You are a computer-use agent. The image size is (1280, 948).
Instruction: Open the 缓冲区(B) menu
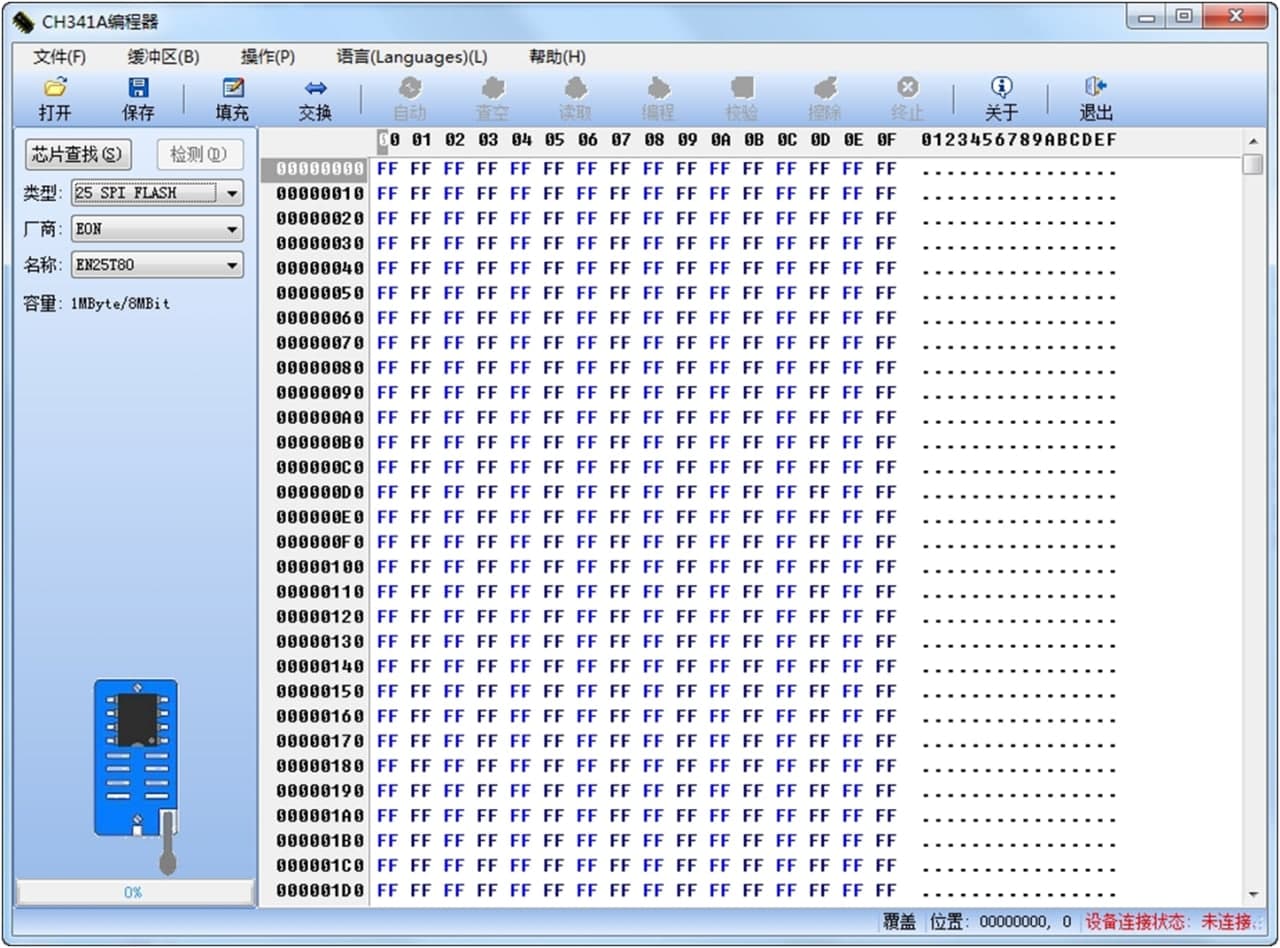(x=164, y=57)
